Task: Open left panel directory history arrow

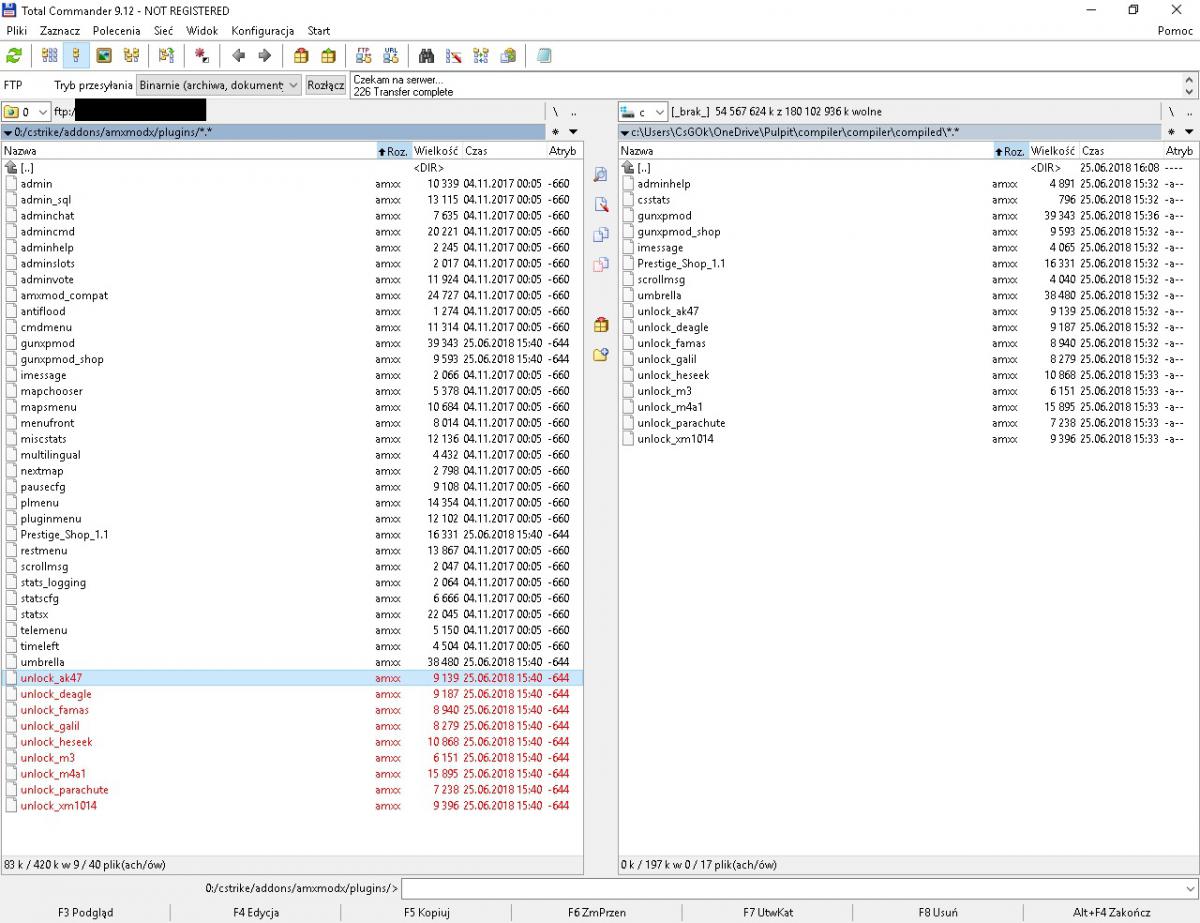Action: click(x=573, y=132)
